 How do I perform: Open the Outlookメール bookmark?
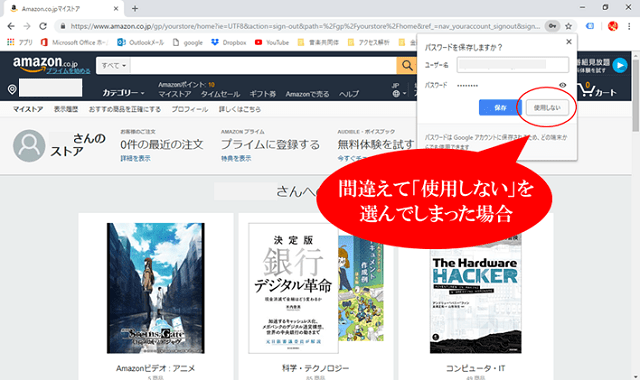coord(141,42)
